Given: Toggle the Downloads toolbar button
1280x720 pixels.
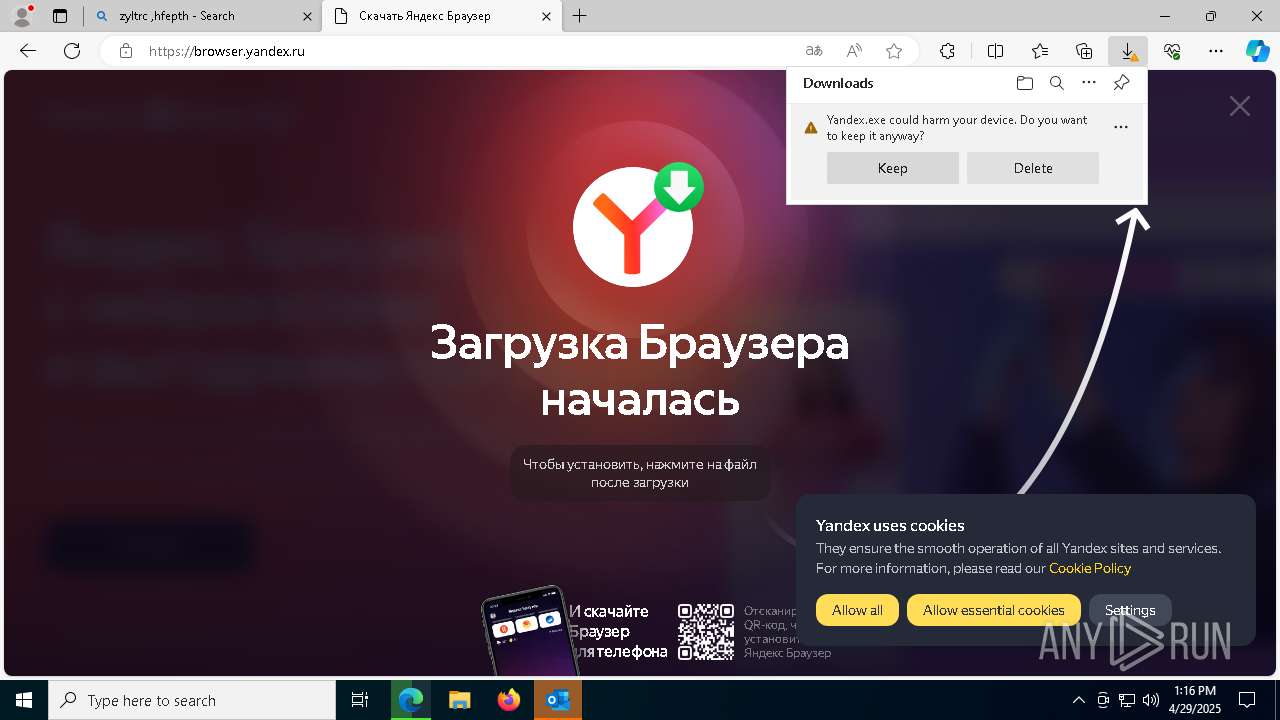Looking at the screenshot, I should point(1128,51).
